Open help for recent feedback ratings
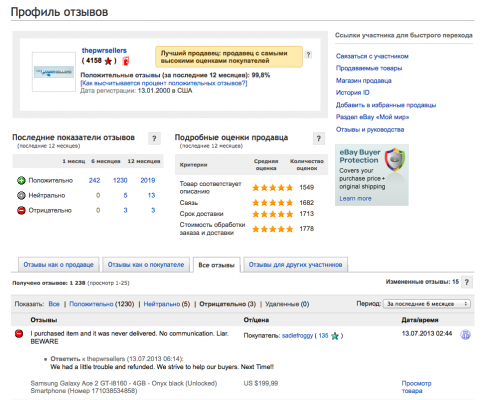 pos(154,138)
